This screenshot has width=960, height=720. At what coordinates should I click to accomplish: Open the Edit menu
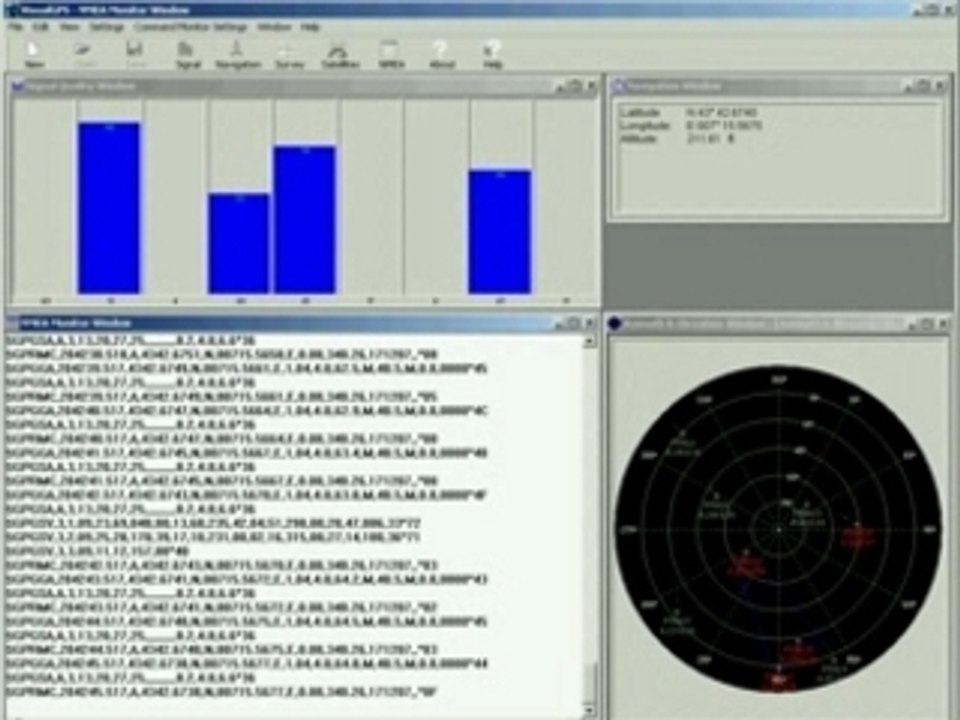click(40, 27)
